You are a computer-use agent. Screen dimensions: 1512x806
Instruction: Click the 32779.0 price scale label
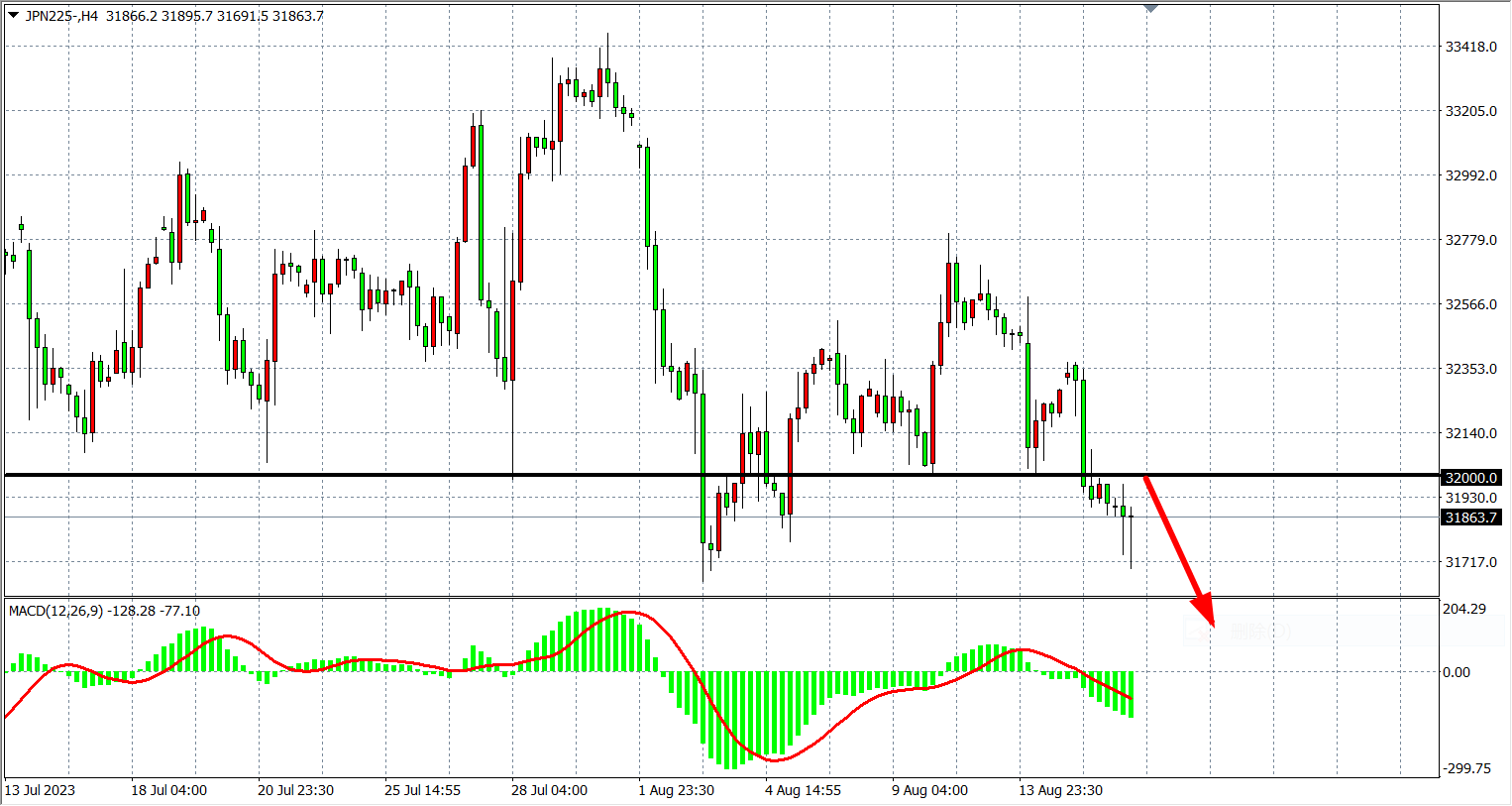click(1470, 240)
